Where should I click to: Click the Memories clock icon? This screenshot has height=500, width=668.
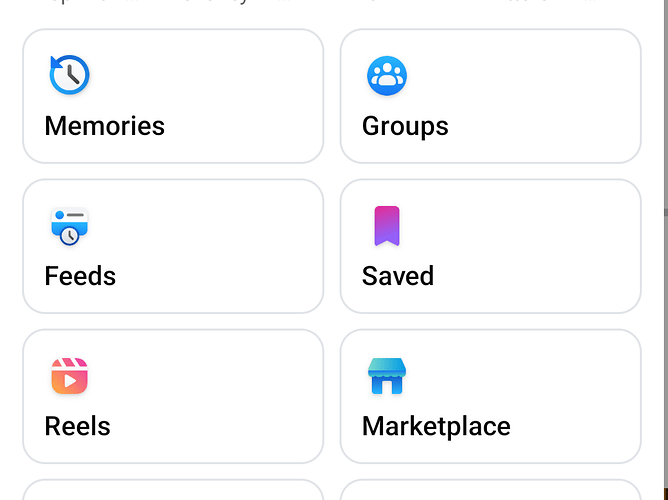tap(69, 75)
